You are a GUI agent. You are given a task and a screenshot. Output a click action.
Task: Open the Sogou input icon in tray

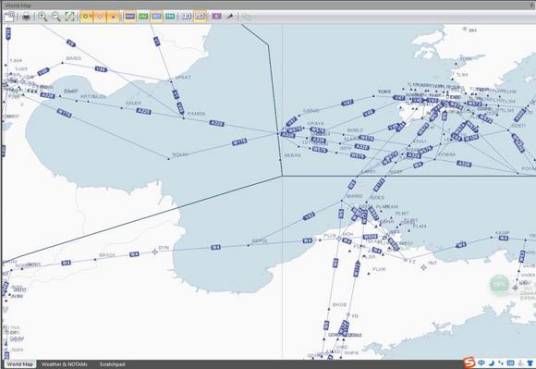click(x=469, y=363)
